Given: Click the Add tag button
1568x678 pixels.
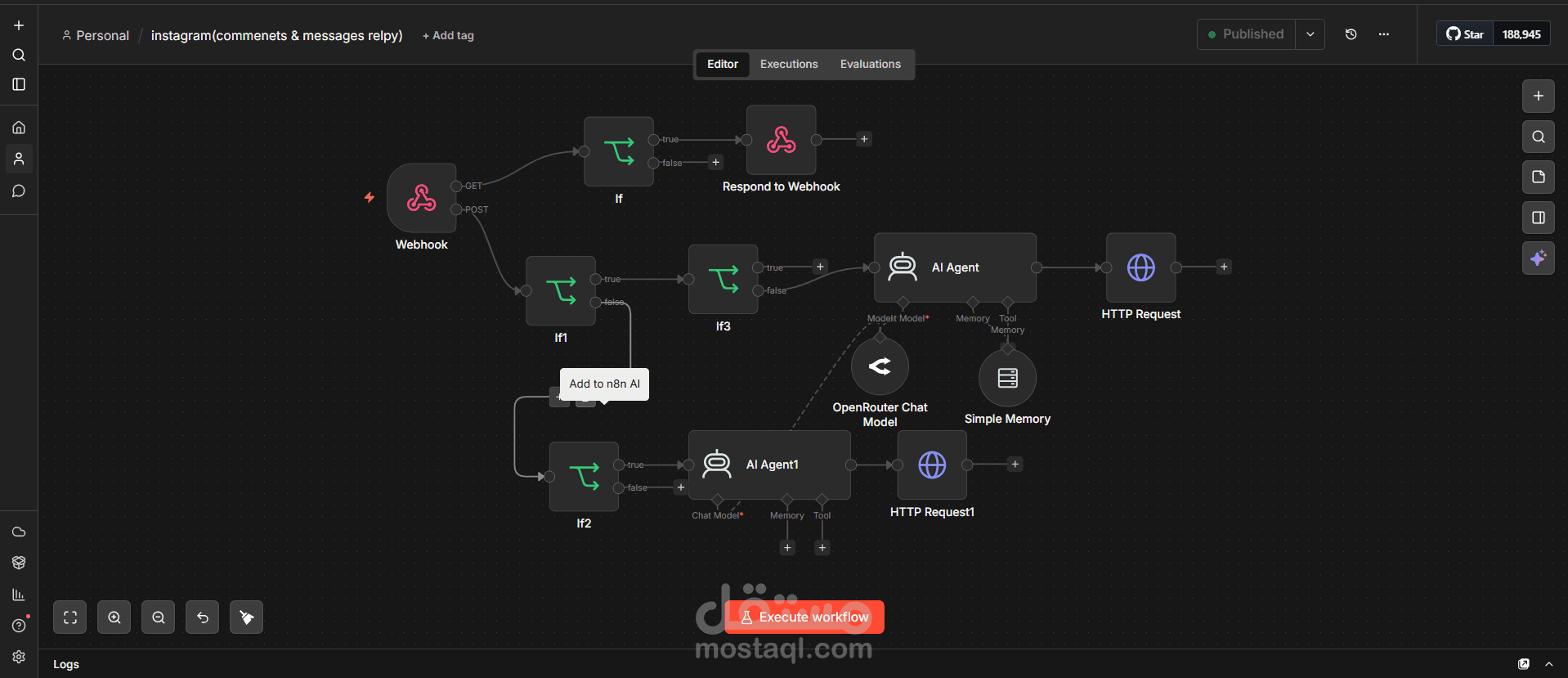Looking at the screenshot, I should [448, 35].
